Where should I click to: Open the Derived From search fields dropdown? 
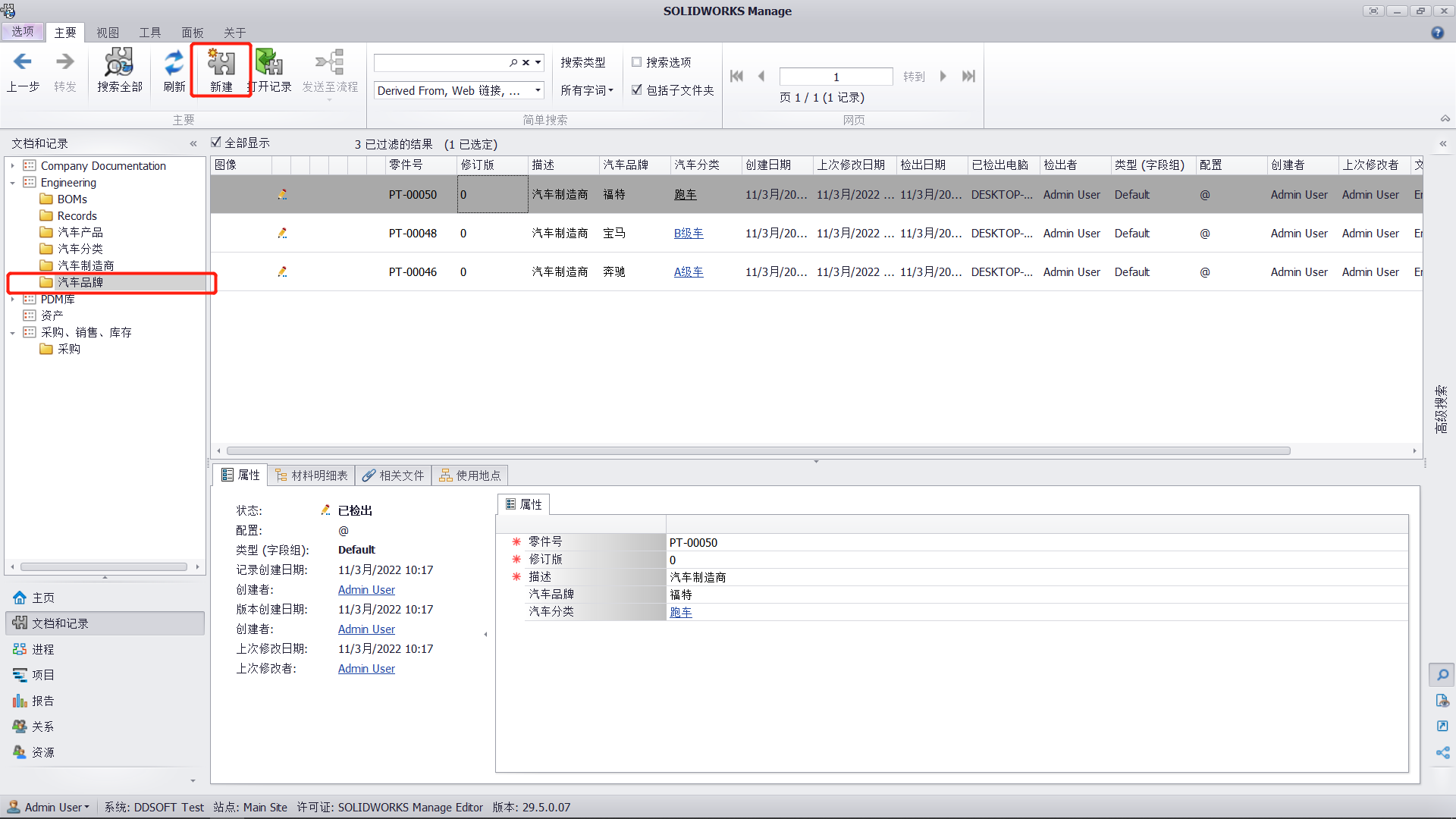click(x=538, y=90)
